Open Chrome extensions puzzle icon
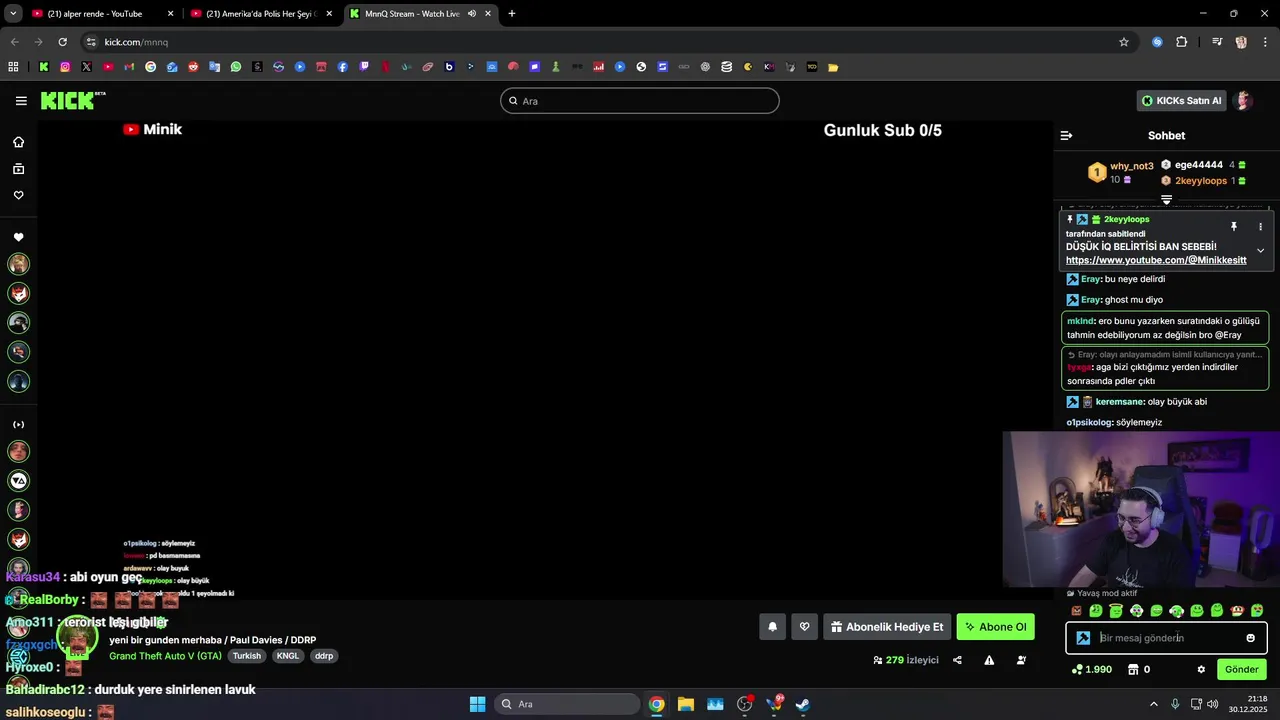The width and height of the screenshot is (1280, 720). pyautogui.click(x=1182, y=42)
